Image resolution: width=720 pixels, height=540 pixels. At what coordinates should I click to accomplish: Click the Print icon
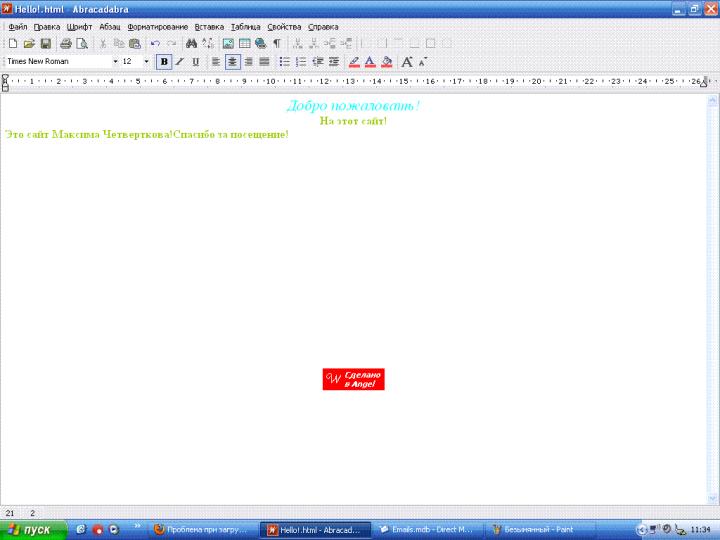[x=65, y=44]
